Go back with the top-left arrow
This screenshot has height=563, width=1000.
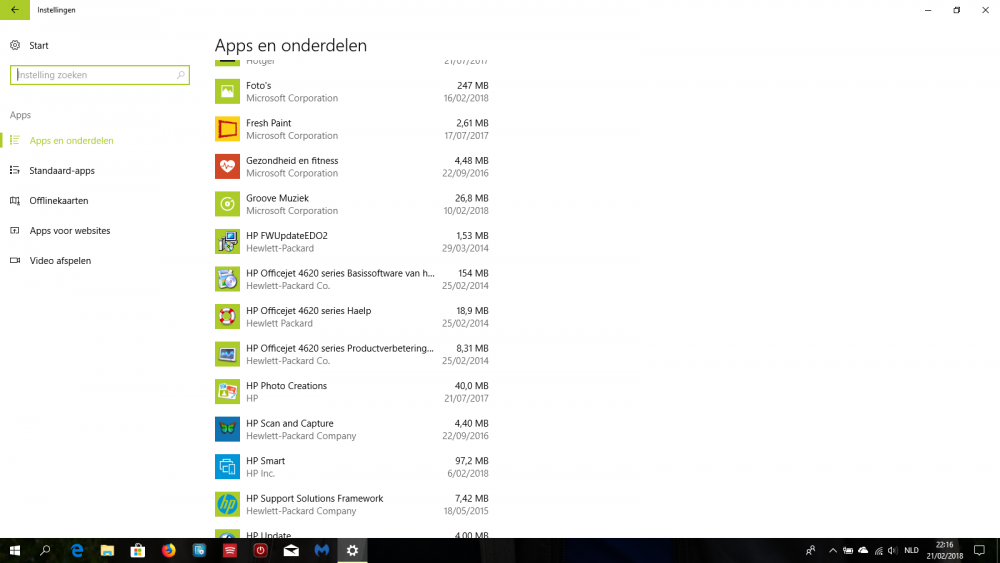click(15, 10)
